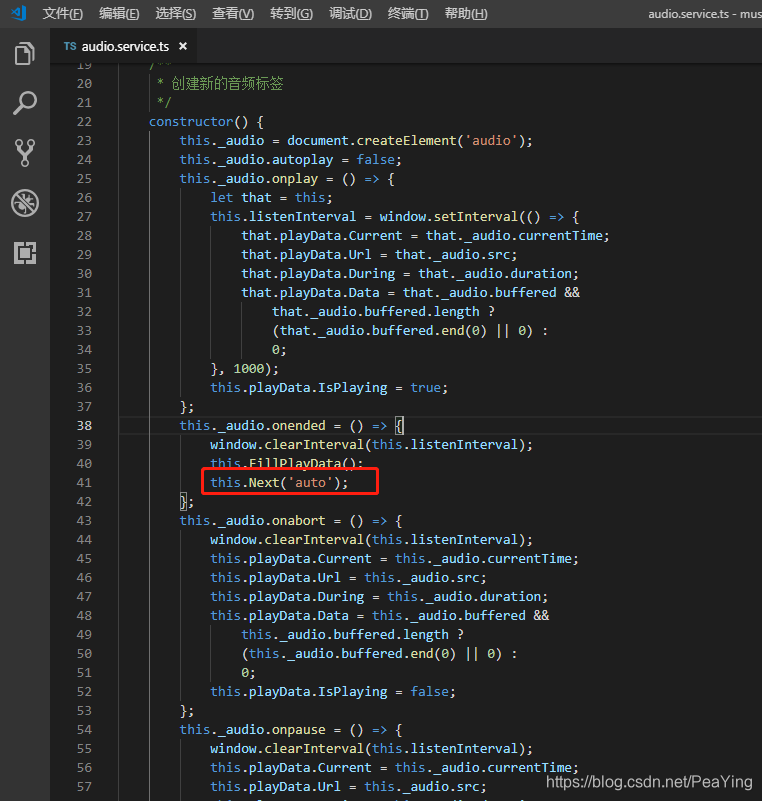Click 'currentTime' on line 28
Viewport: 762px width, 801px height.
[560, 235]
